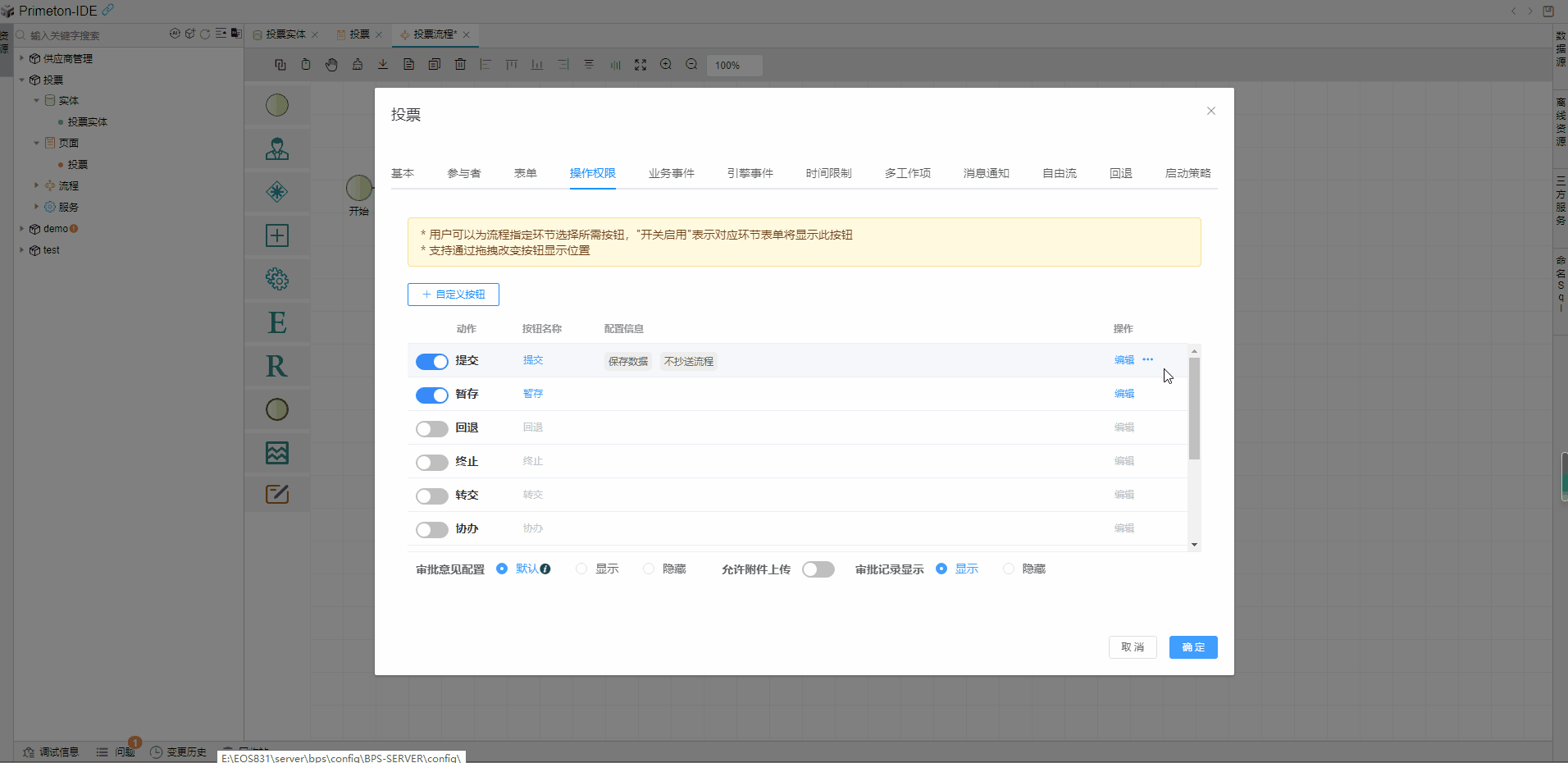
Task: Click the info icon next to 默认
Action: (x=545, y=569)
